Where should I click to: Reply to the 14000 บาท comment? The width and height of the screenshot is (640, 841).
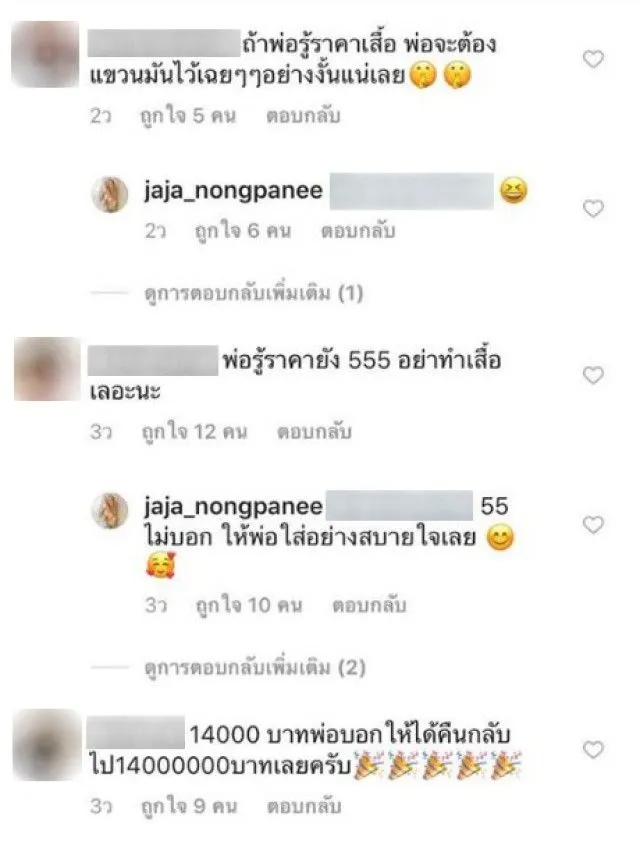[304, 806]
